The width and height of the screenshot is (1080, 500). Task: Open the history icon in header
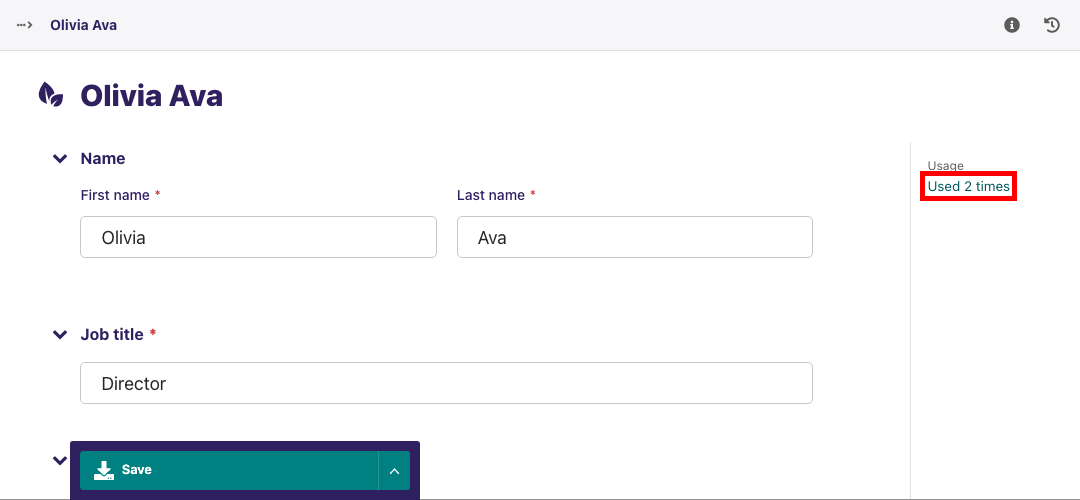pos(1052,25)
